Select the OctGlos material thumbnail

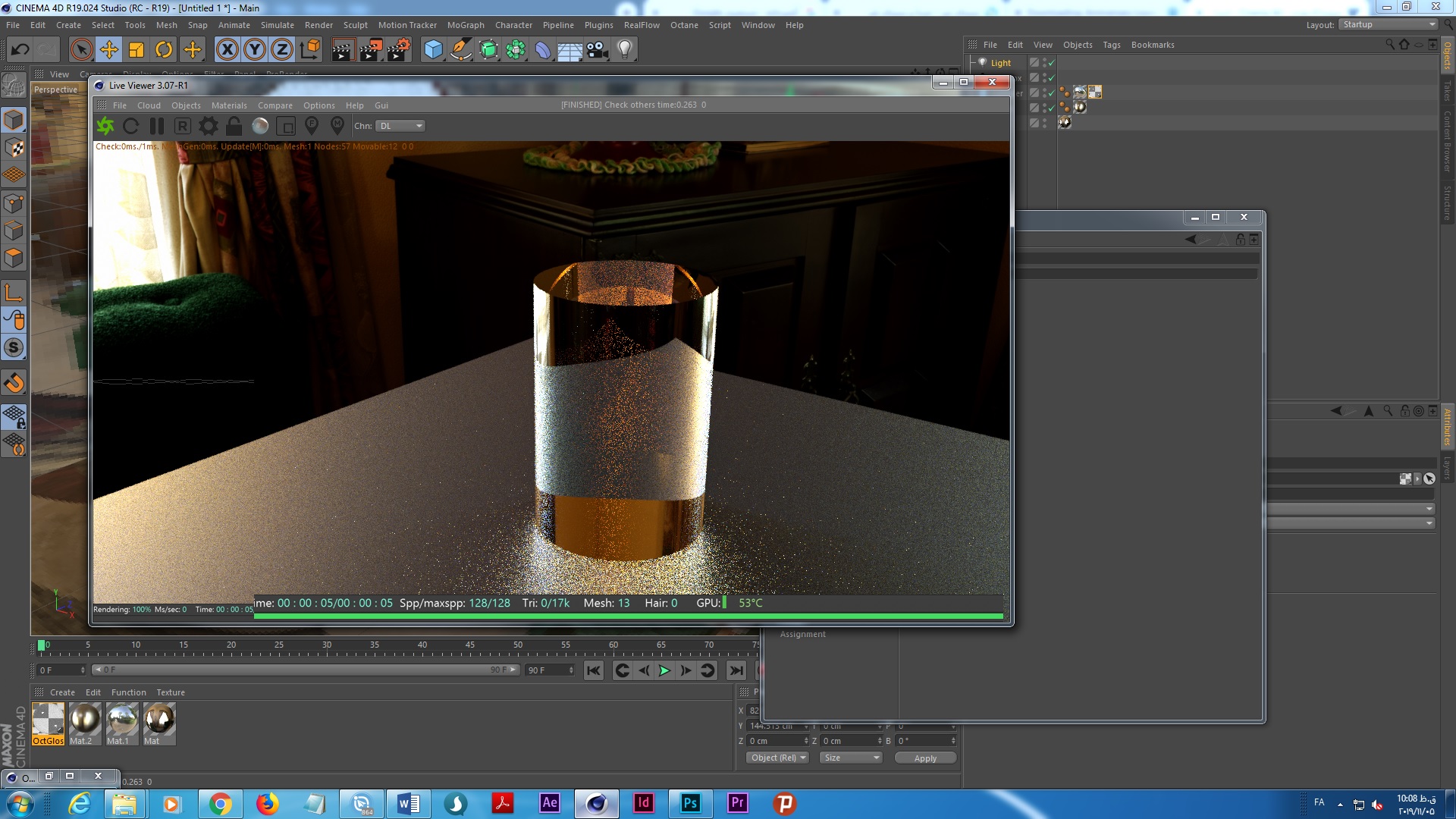[x=48, y=724]
